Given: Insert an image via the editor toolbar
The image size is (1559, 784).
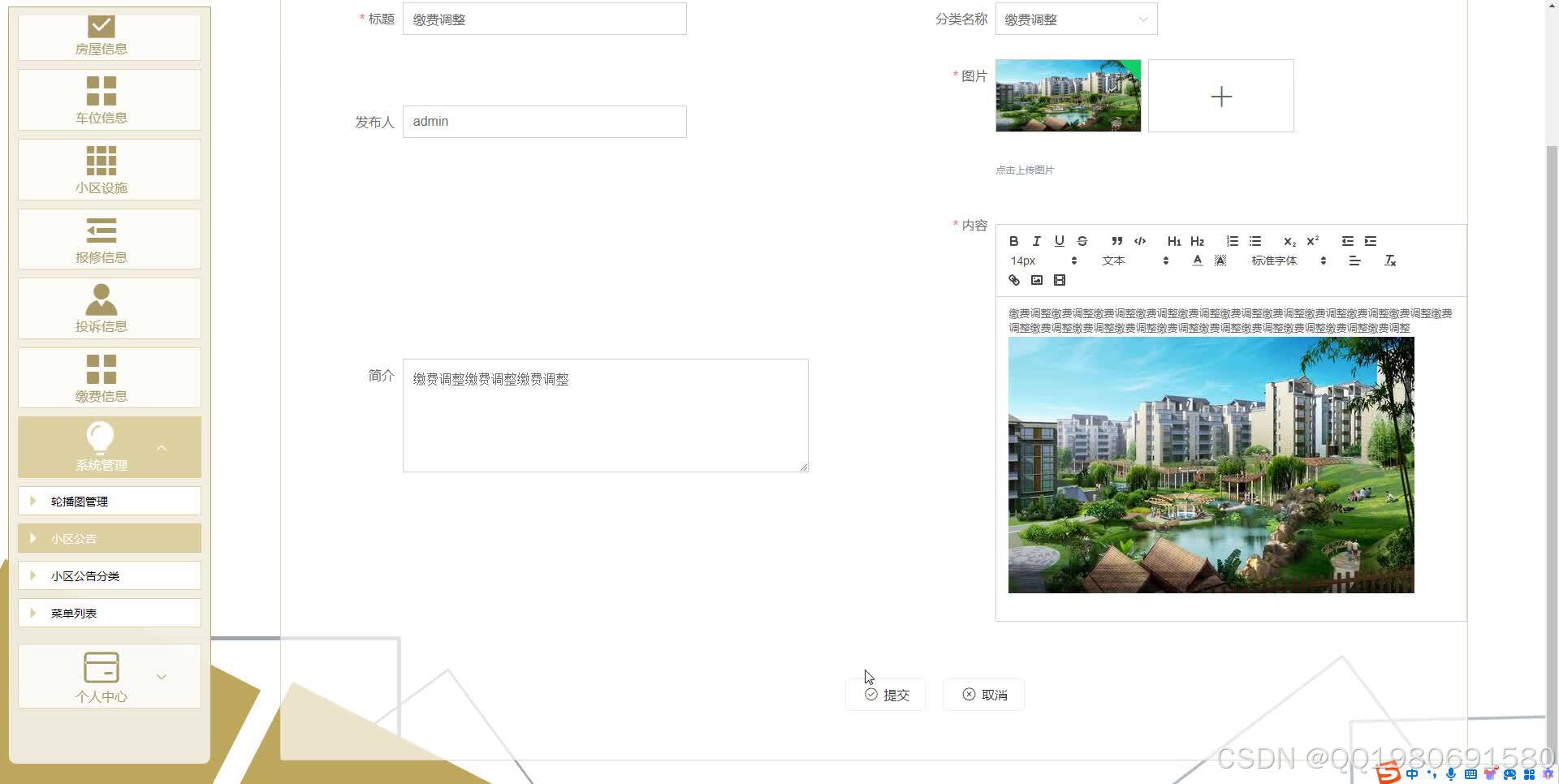Looking at the screenshot, I should (x=1037, y=280).
